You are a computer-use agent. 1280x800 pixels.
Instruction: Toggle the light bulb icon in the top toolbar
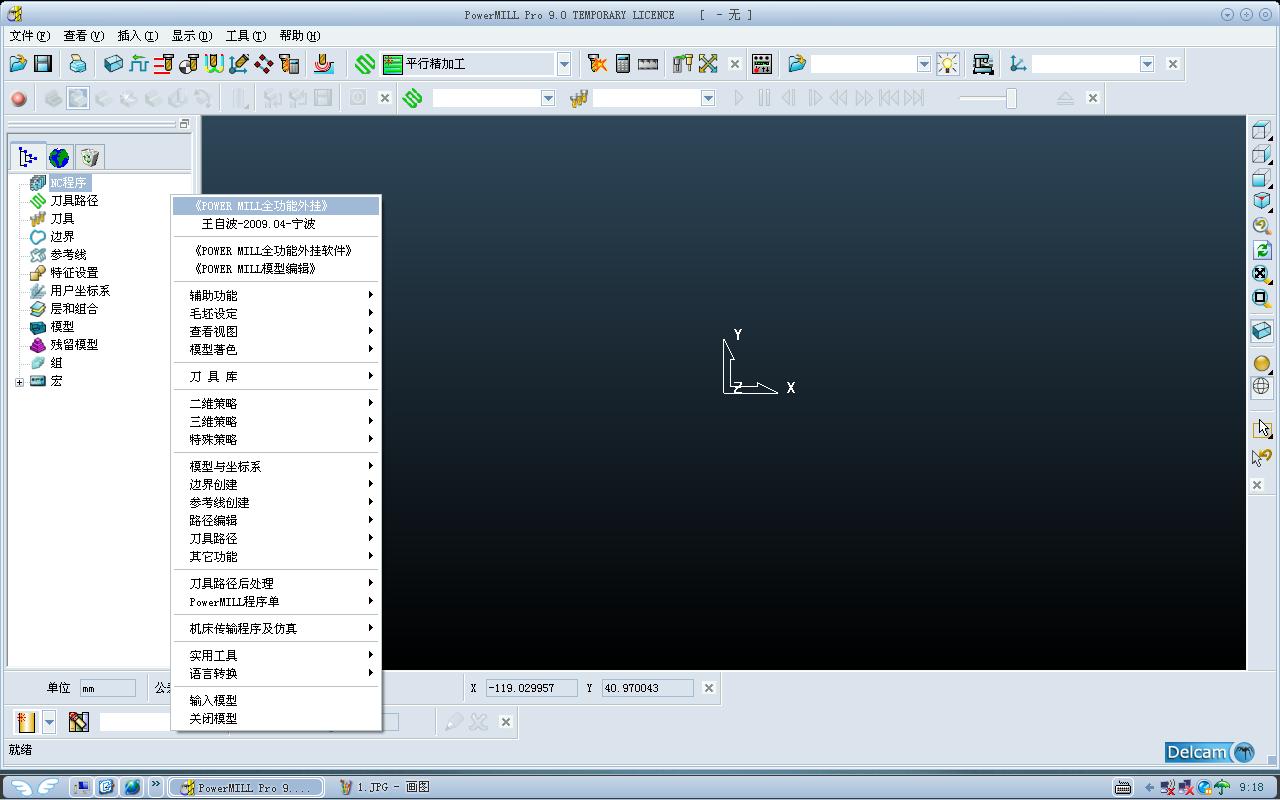pos(948,64)
